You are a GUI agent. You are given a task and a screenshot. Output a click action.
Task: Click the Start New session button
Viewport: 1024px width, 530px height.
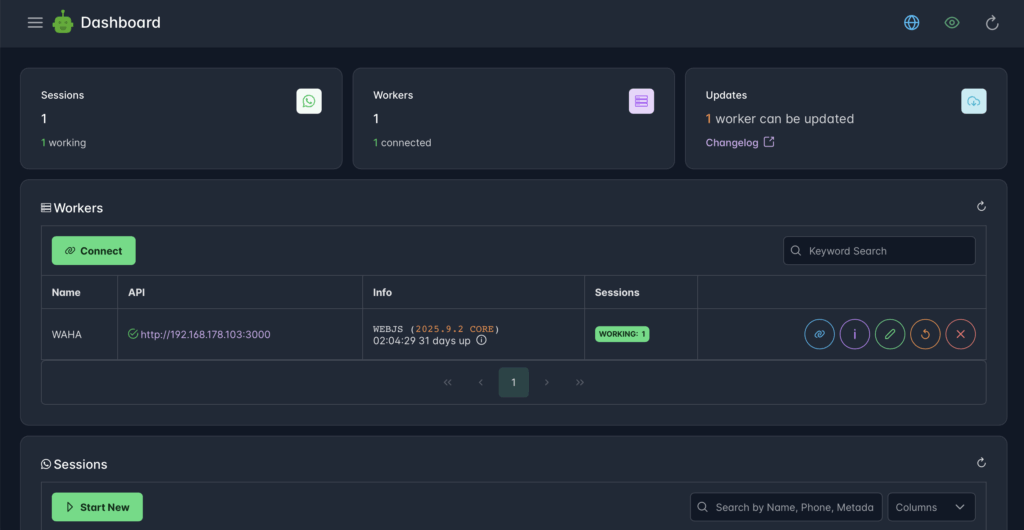[97, 507]
